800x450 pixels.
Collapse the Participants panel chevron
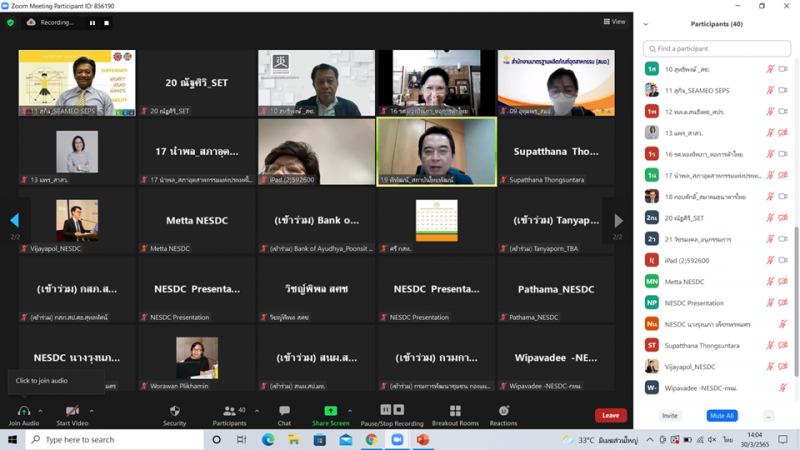(x=646, y=24)
